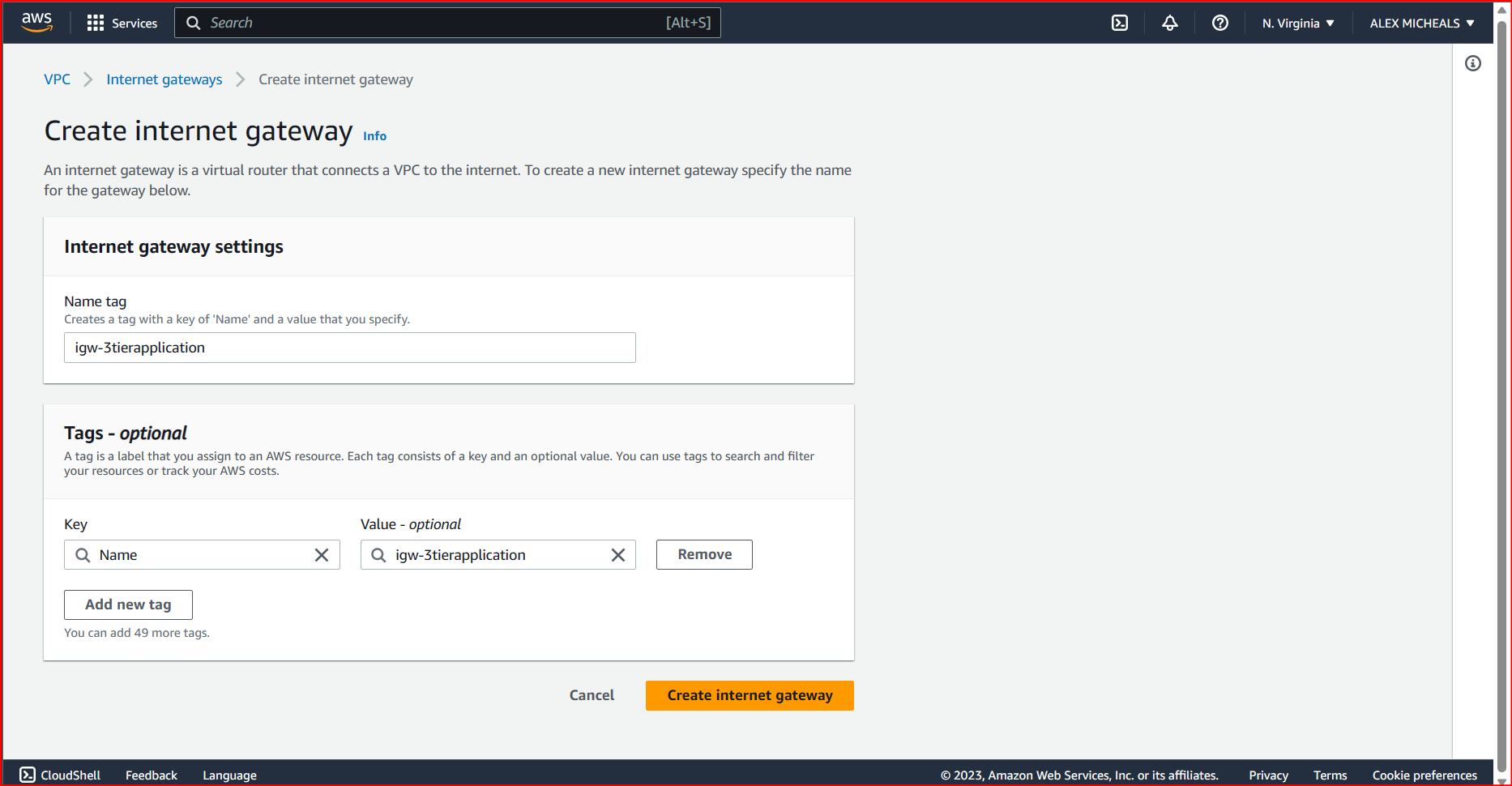Open the Language selector in the footer
This screenshot has height=786, width=1512.
pyautogui.click(x=229, y=775)
